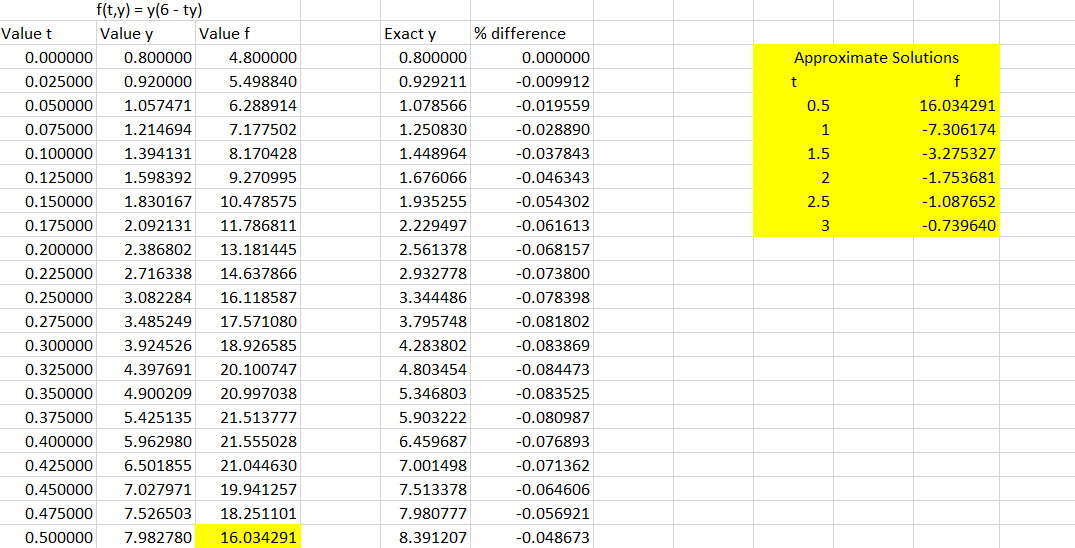
Task: Select the Value f cell showing 21.555028
Action: point(247,441)
